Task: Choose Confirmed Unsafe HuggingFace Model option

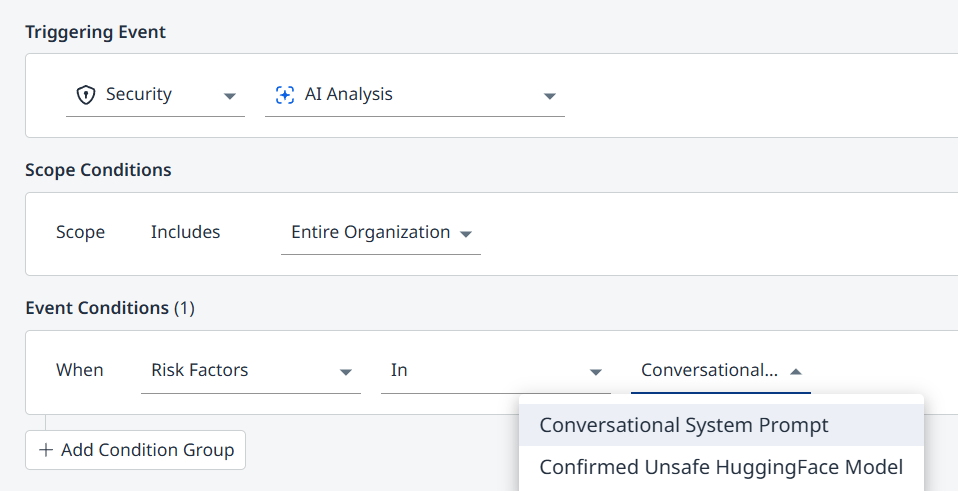Action: (x=721, y=467)
